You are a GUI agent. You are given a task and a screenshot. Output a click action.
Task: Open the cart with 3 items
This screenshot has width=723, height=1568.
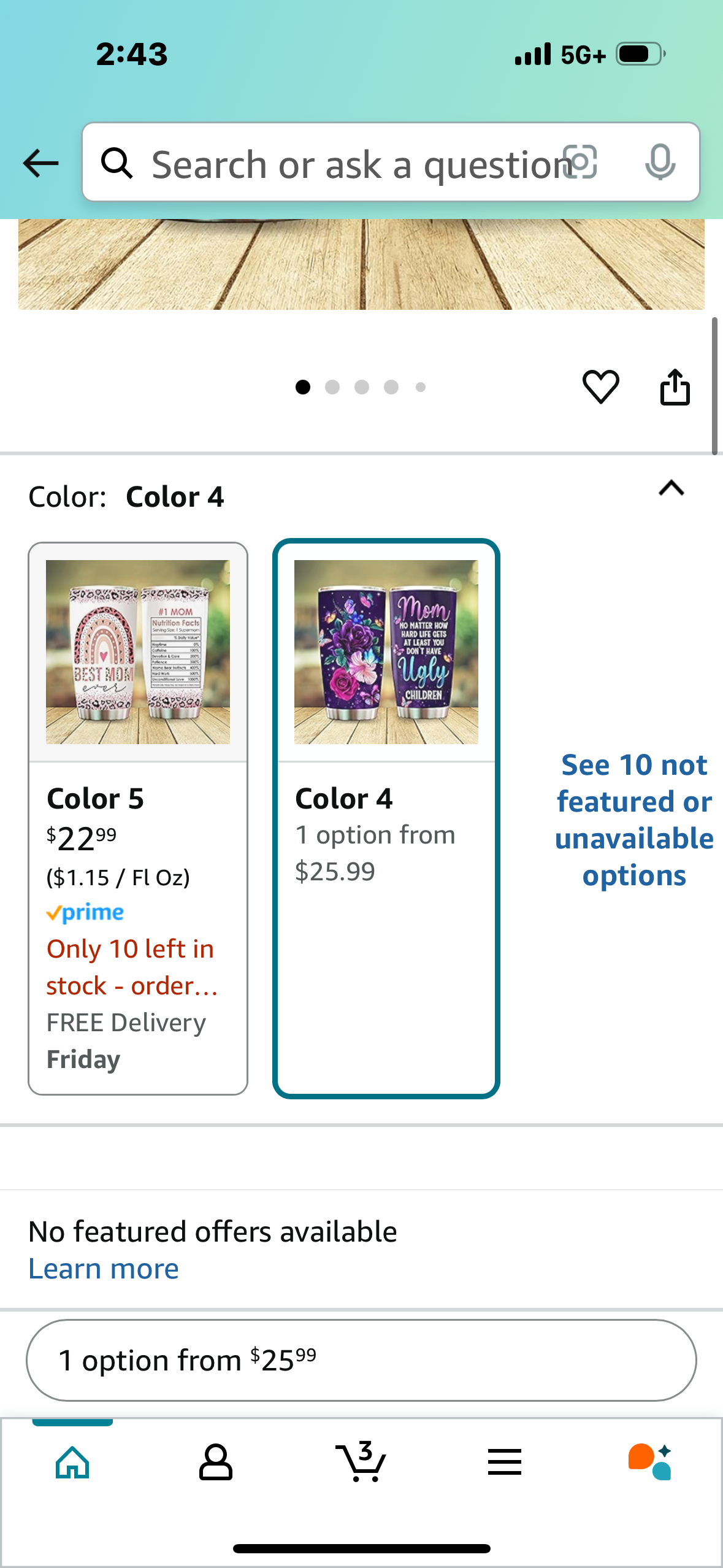[361, 1462]
